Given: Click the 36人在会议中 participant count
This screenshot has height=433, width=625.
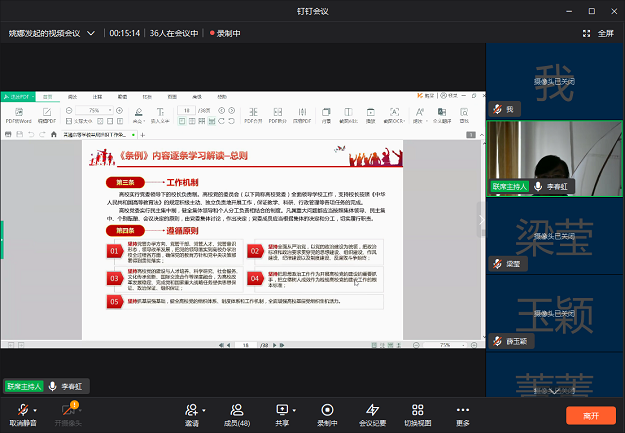Looking at the screenshot, I should point(176,33).
